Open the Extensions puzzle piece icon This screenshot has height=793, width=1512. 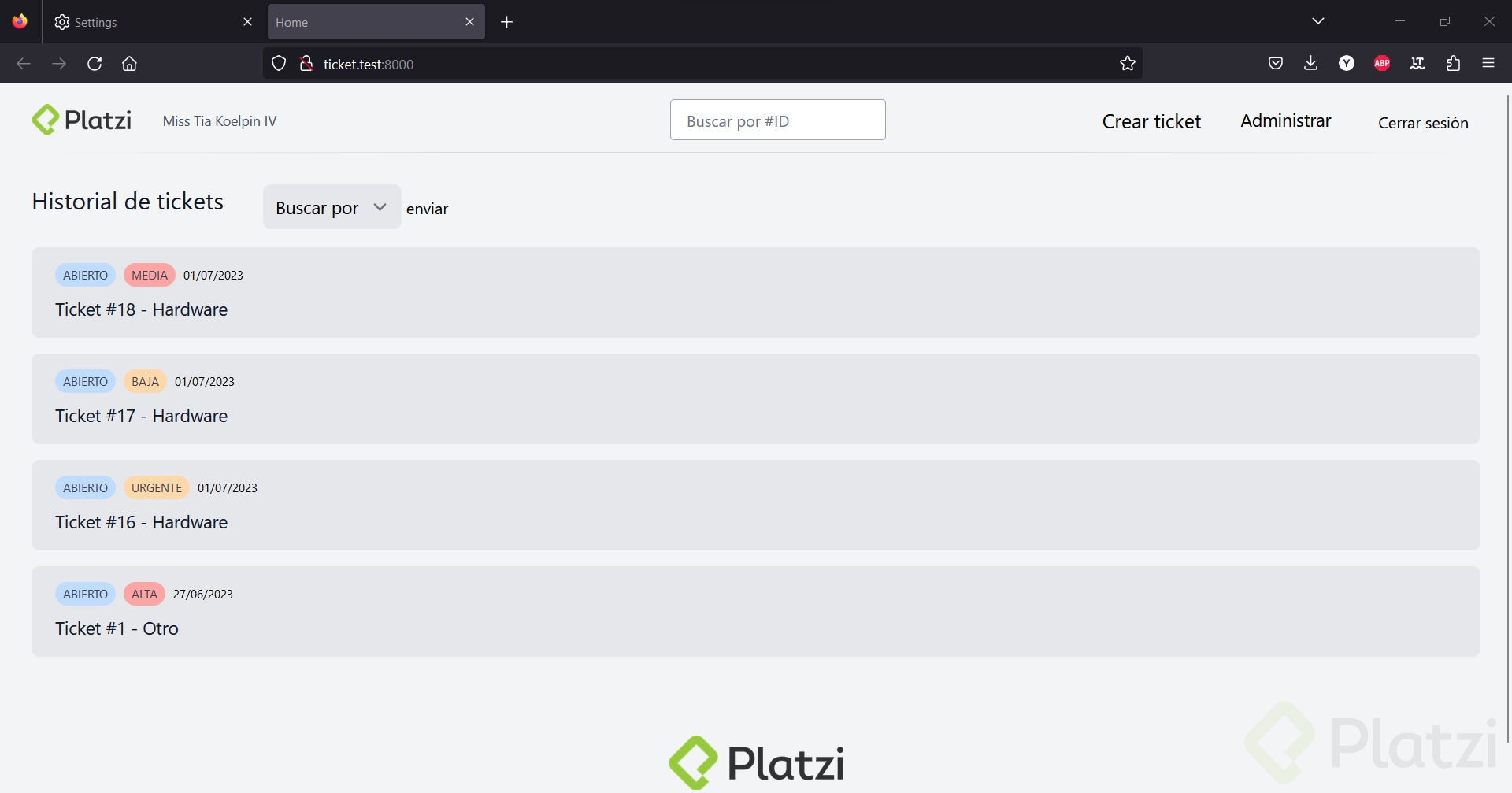[x=1453, y=63]
